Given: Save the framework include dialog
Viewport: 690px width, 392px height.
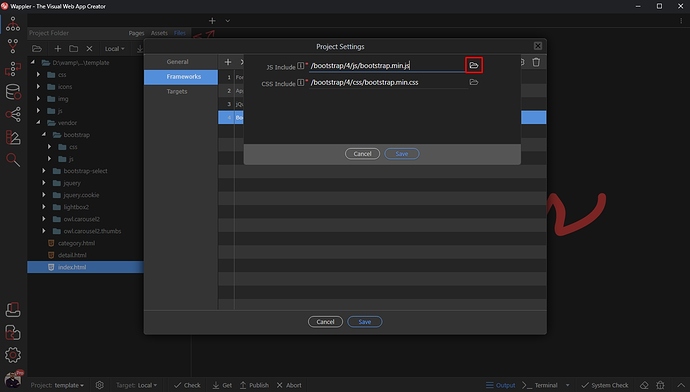Looking at the screenshot, I should pos(402,154).
